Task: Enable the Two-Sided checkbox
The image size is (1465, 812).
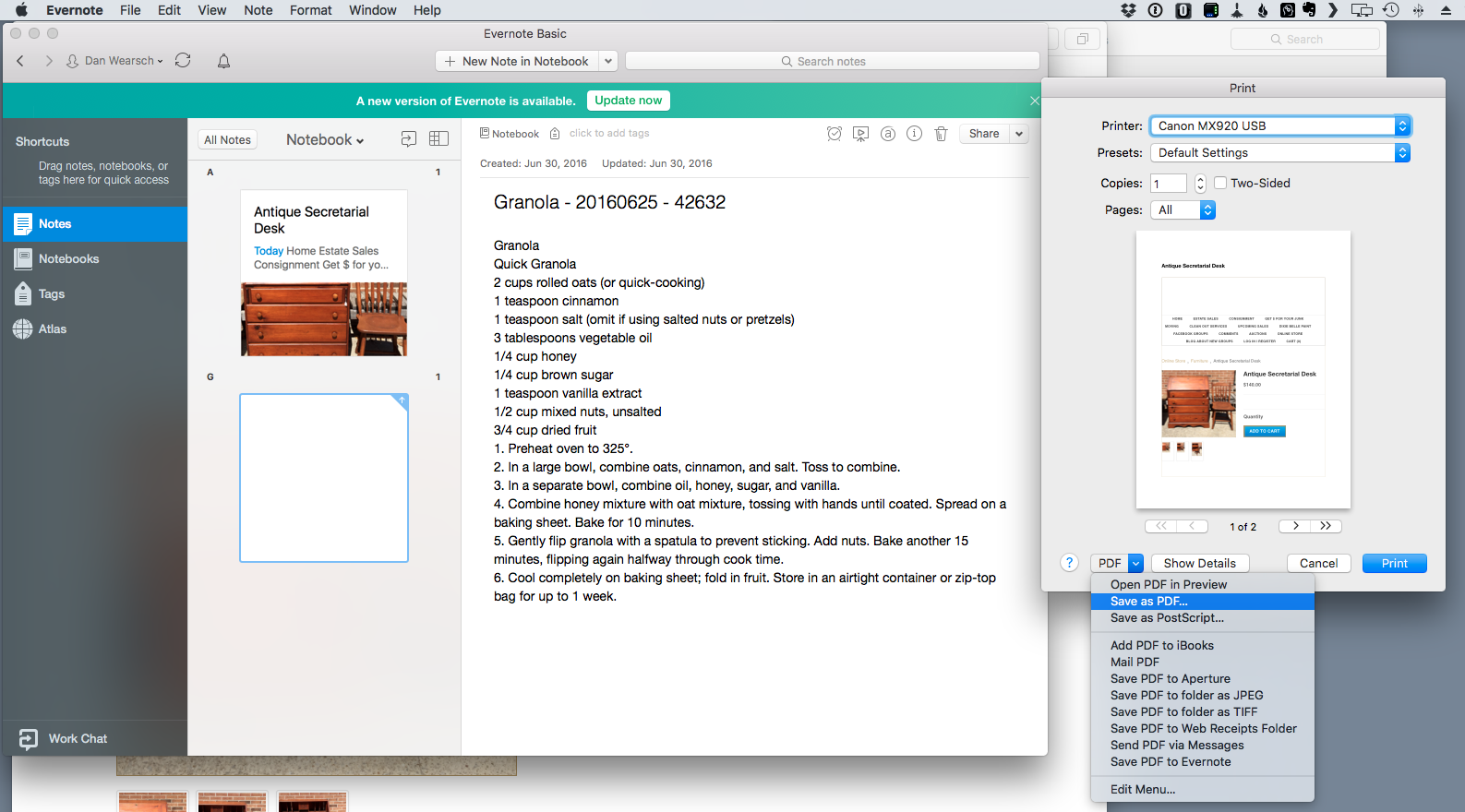Action: tap(1220, 183)
